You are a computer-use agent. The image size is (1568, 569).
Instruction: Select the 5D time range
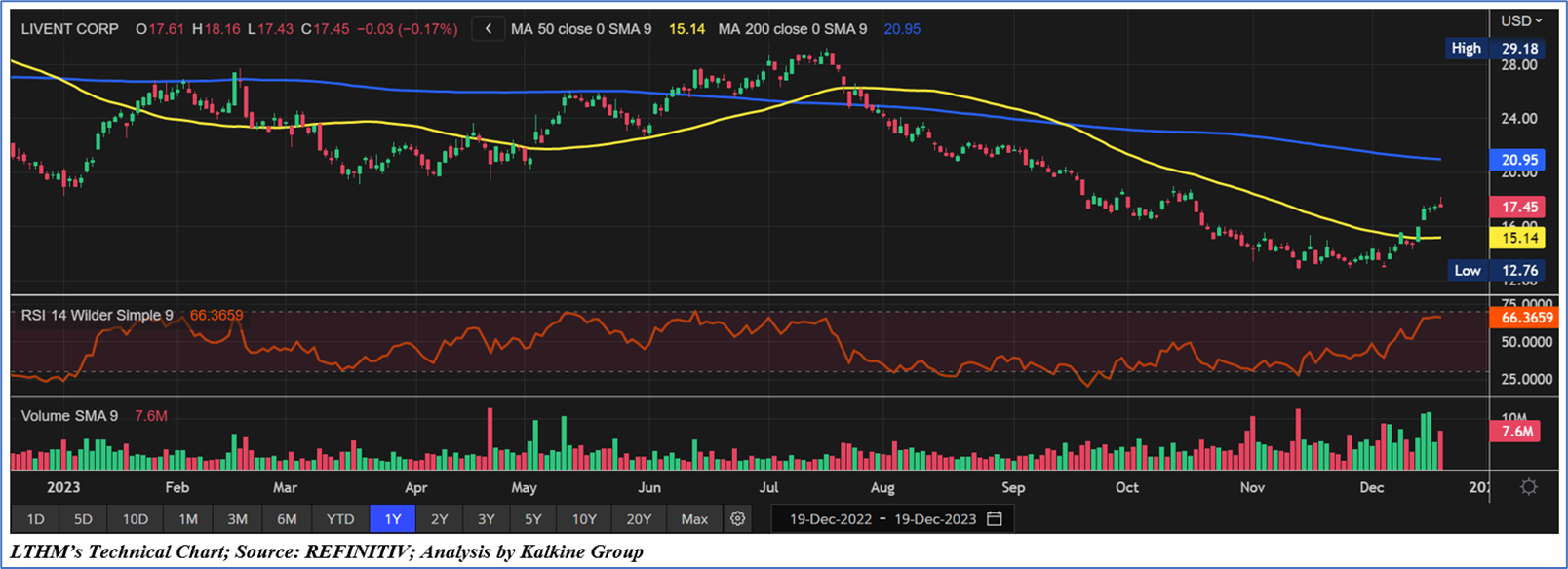pyautogui.click(x=83, y=518)
